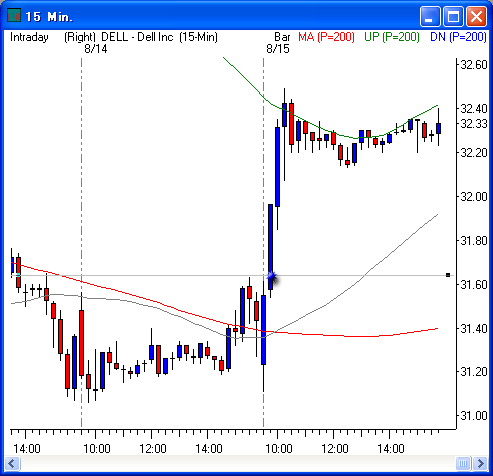Close the 15 Min. chart window
The width and height of the screenshot is (493, 476).
[476, 16]
